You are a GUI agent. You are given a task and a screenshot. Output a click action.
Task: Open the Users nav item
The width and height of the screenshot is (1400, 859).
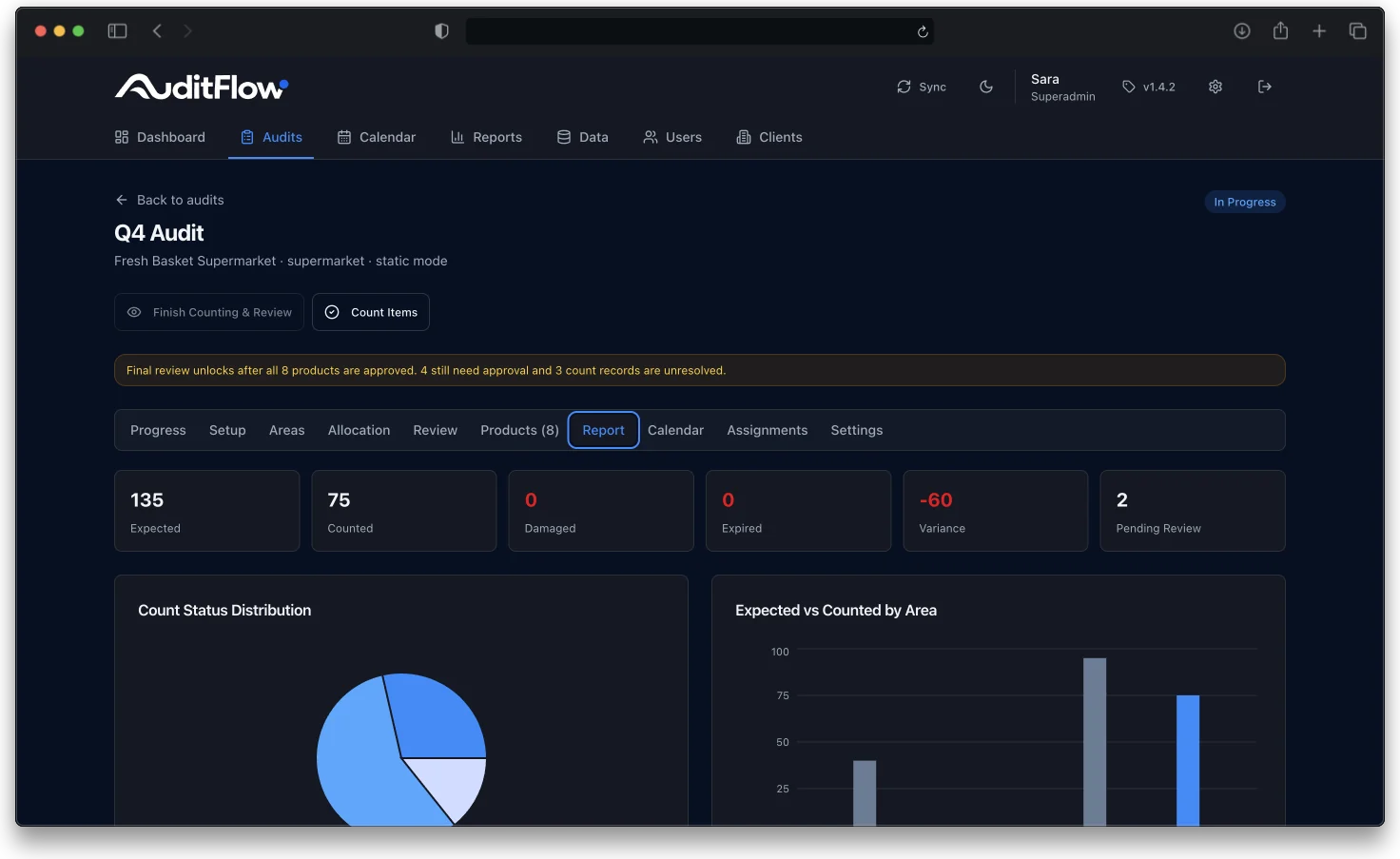[672, 137]
